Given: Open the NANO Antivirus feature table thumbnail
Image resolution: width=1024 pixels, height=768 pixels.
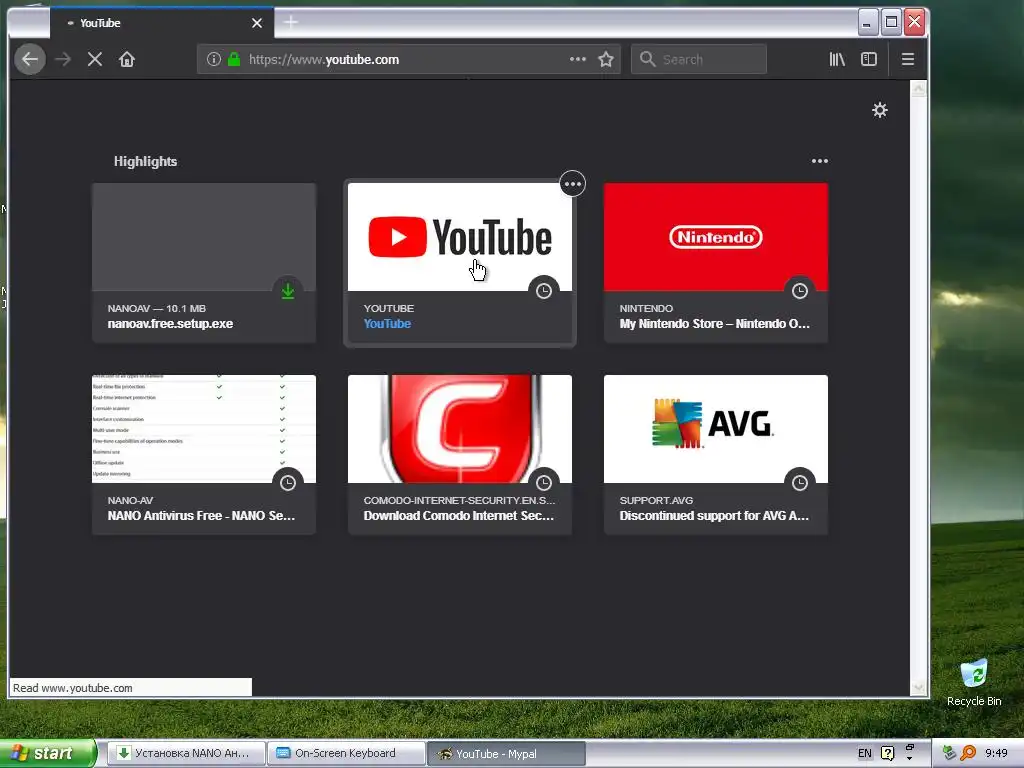Looking at the screenshot, I should [x=204, y=429].
